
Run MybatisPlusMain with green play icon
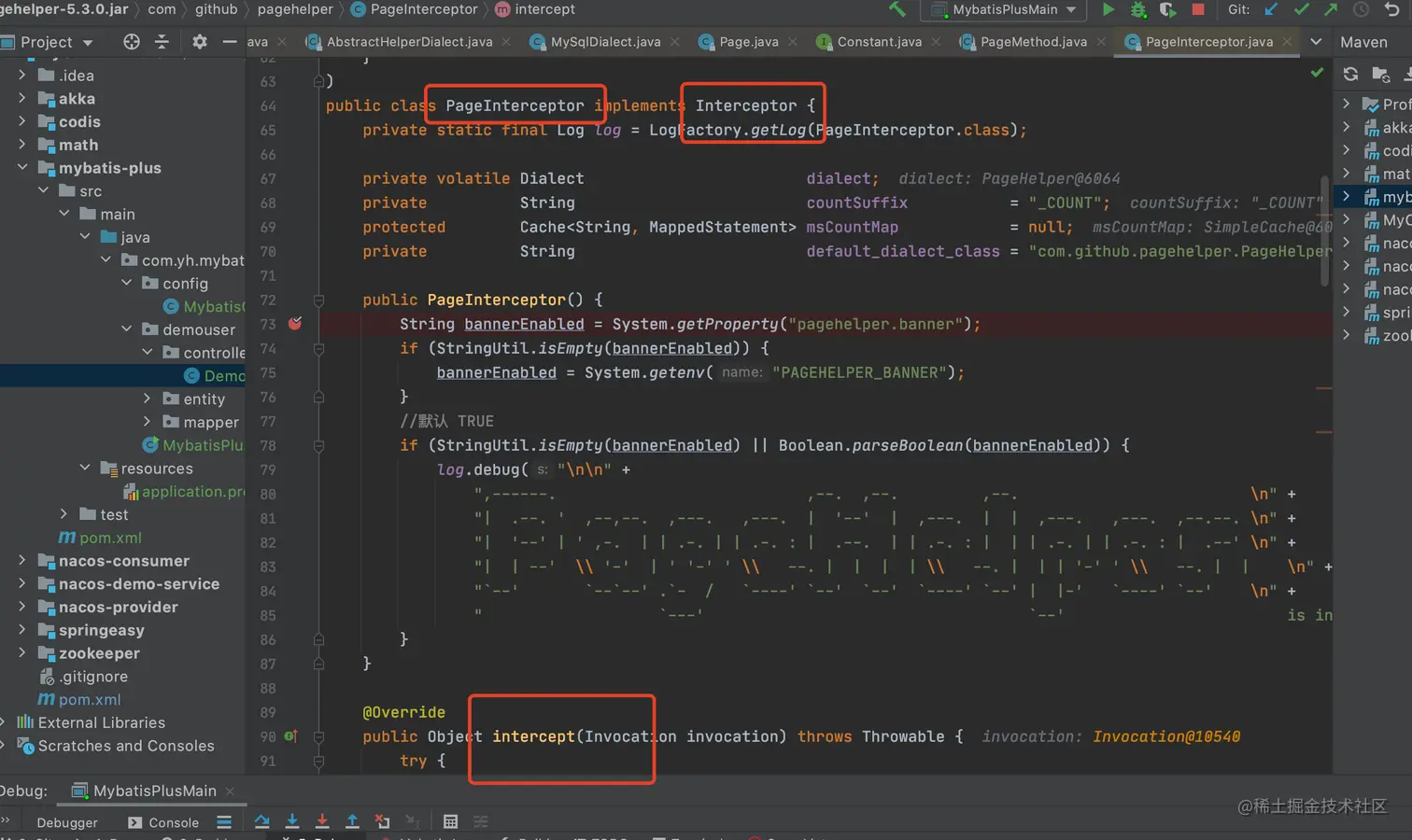(1108, 9)
